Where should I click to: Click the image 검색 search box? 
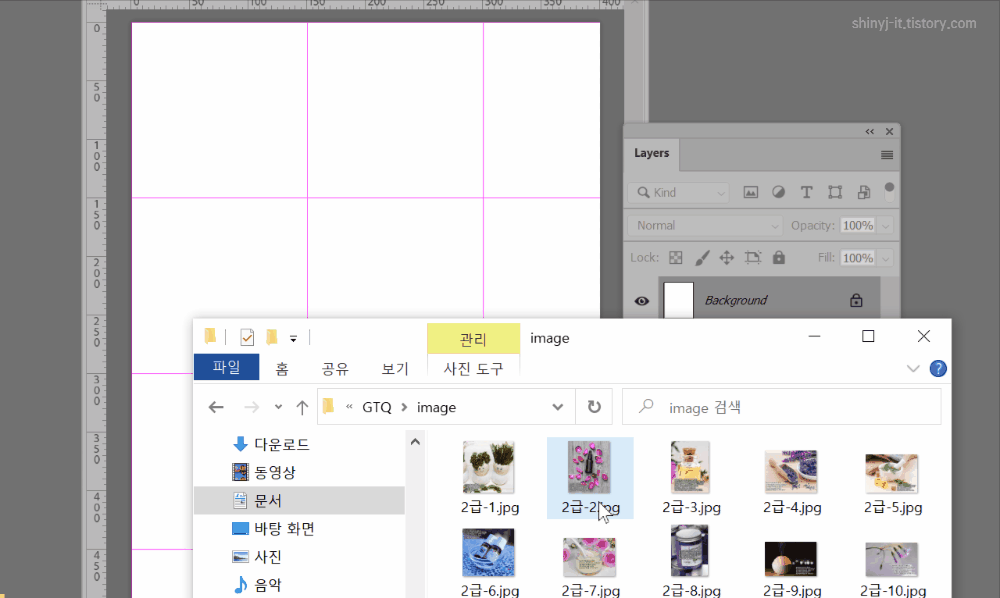[x=781, y=407]
